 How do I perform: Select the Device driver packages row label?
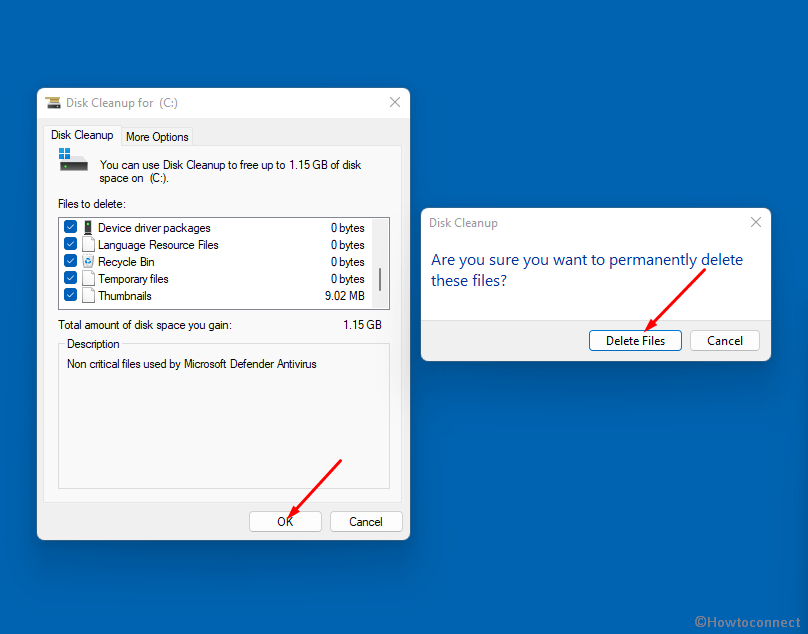click(154, 228)
